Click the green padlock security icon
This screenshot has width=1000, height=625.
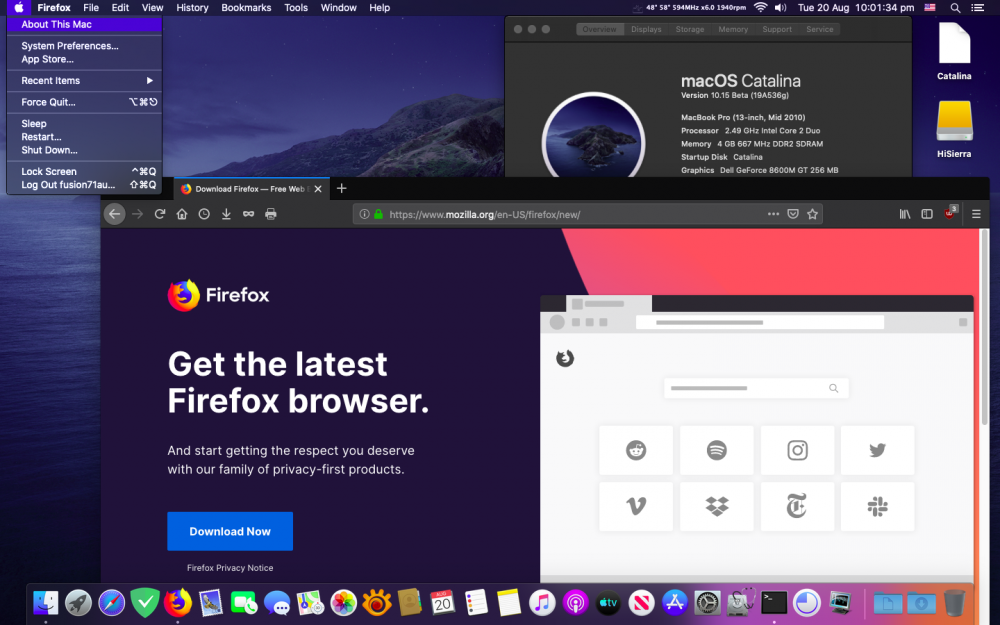click(x=378, y=214)
